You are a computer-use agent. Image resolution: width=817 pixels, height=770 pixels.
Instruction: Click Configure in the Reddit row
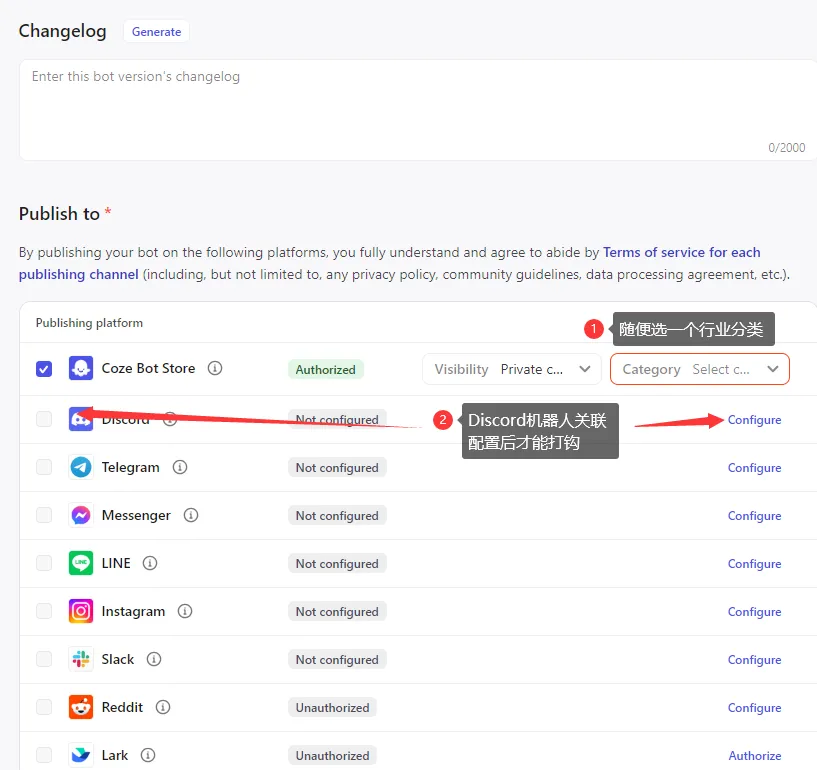click(754, 707)
